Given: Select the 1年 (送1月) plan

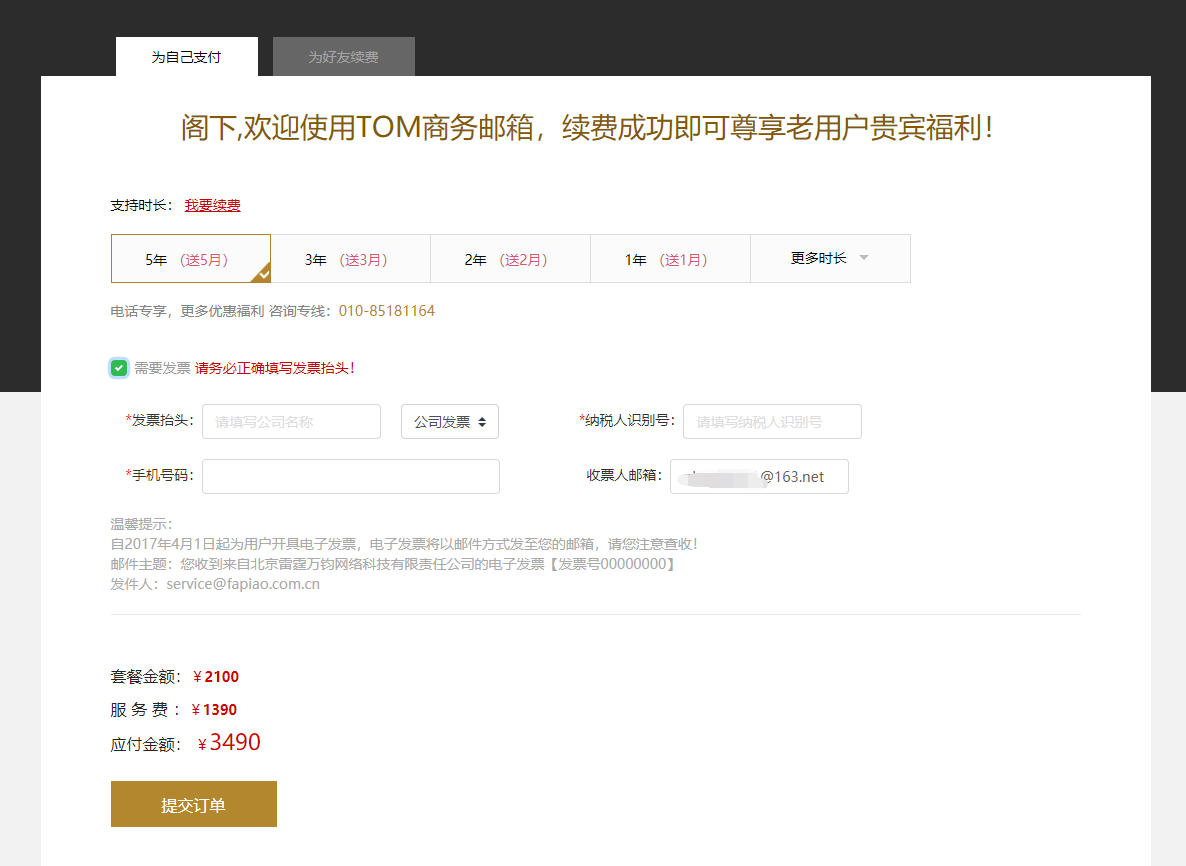Looking at the screenshot, I should click(x=670, y=259).
